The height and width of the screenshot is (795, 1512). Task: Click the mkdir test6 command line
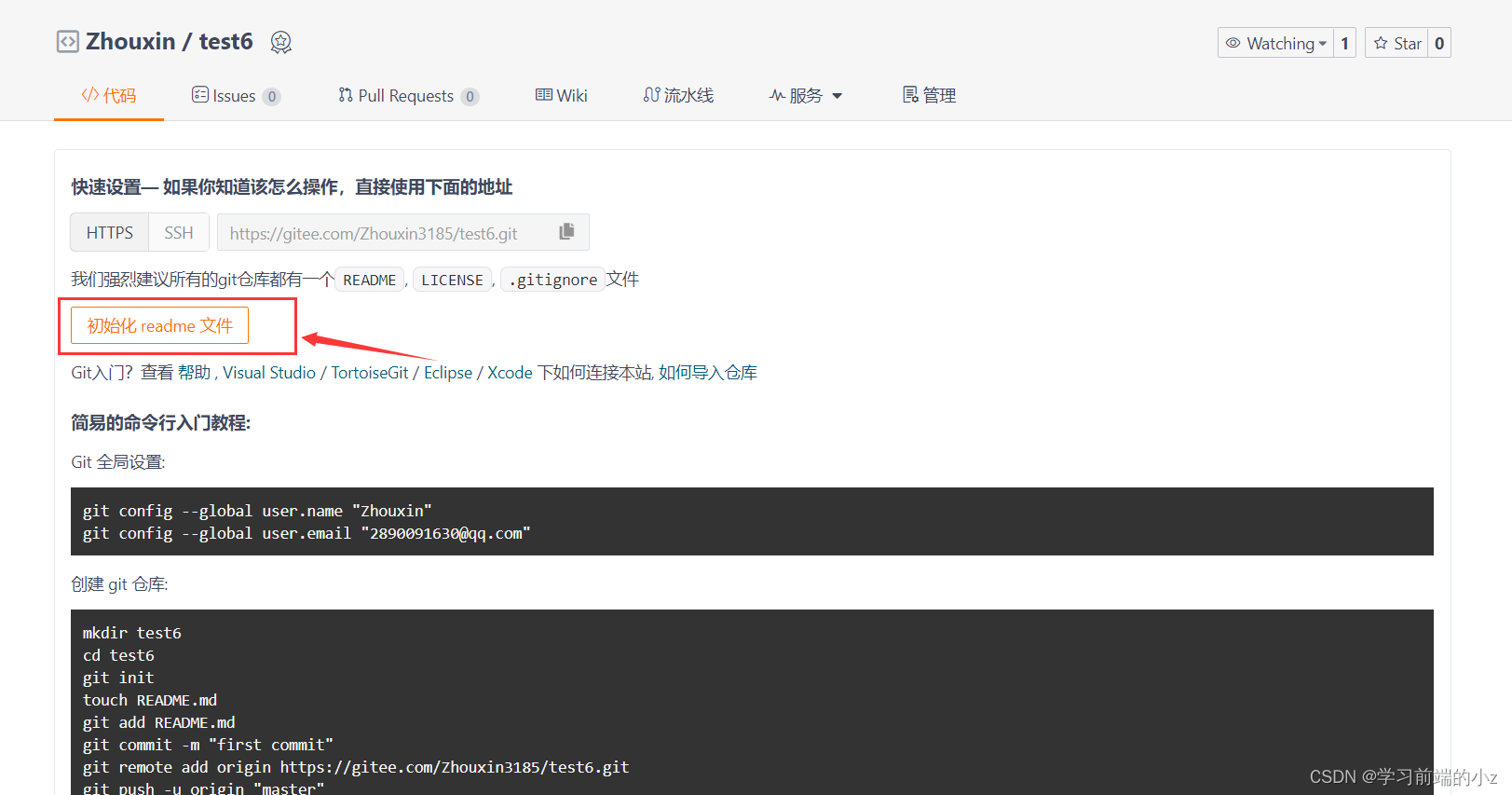[x=132, y=633]
